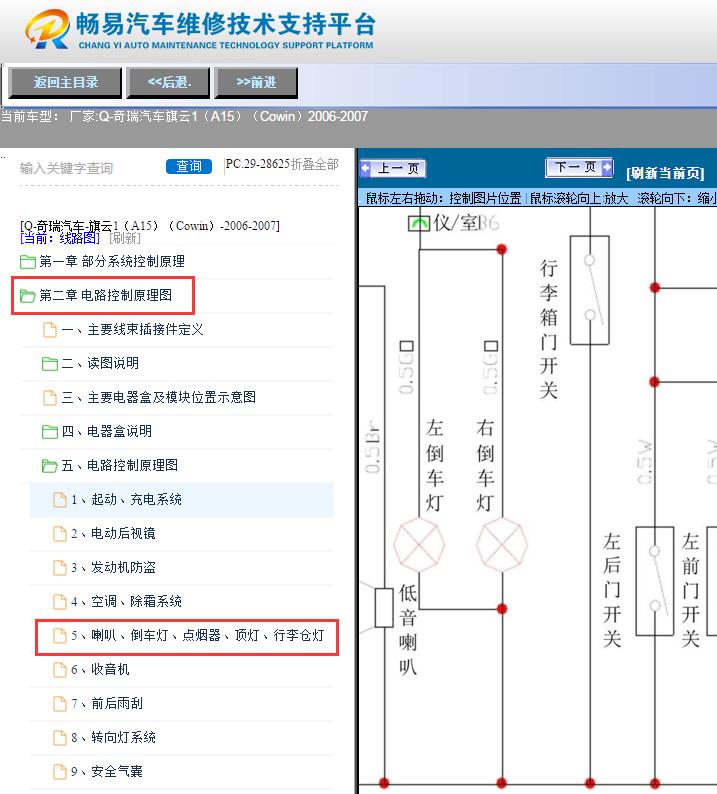Open 6、收音机 diagram
The image size is (717, 794).
100,669
